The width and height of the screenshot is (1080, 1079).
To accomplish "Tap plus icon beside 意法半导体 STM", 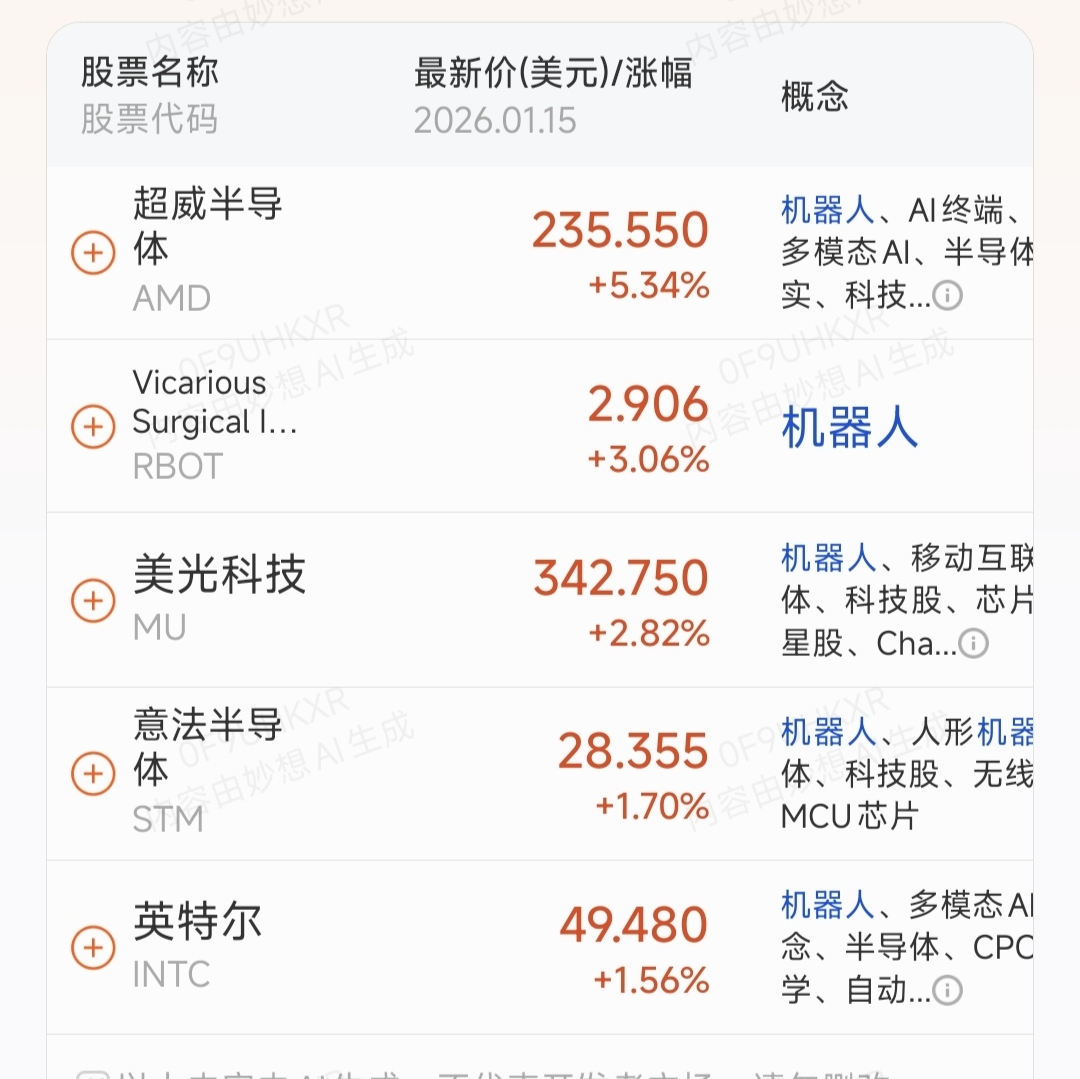I will coord(93,774).
